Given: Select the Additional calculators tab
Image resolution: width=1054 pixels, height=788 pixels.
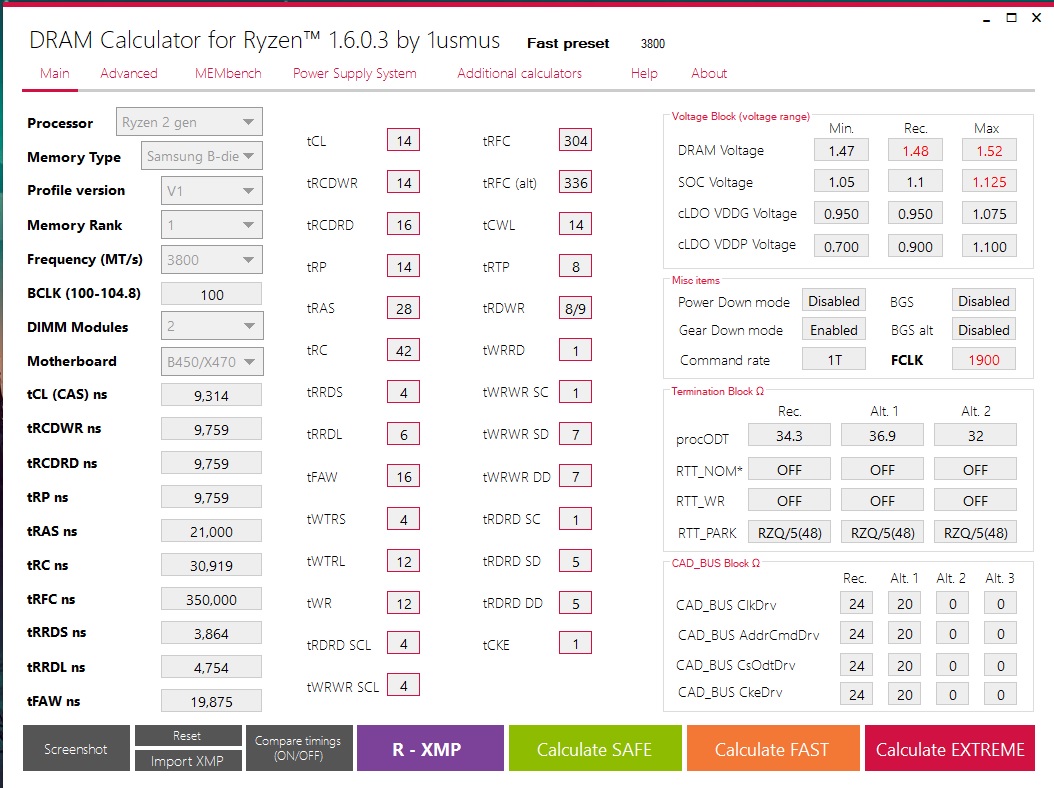Looking at the screenshot, I should pos(520,73).
